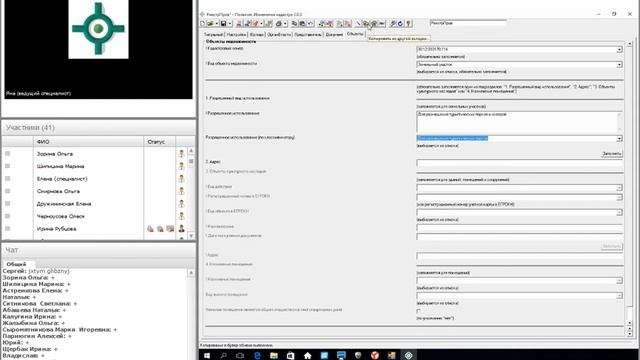Screen dimensions: 640x360
Task: Open dropdown arrow next to Save icon
Action: [230, 24]
